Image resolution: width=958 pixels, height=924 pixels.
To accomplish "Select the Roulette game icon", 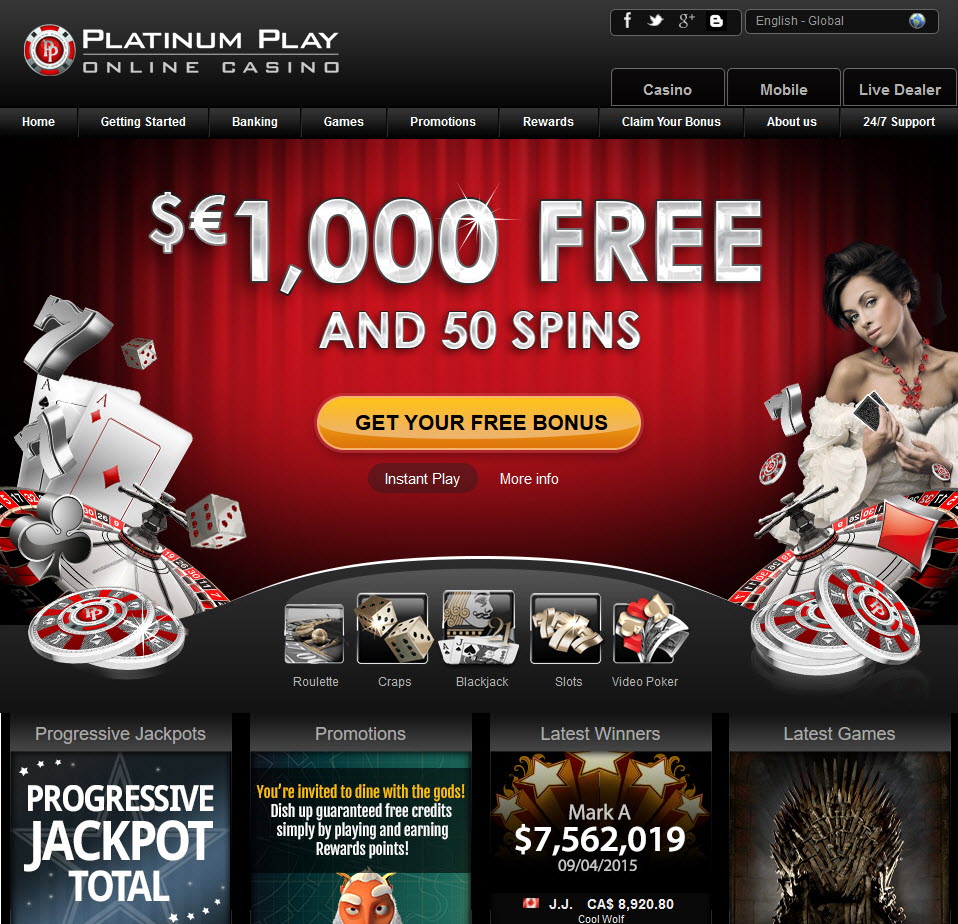I will click(314, 633).
